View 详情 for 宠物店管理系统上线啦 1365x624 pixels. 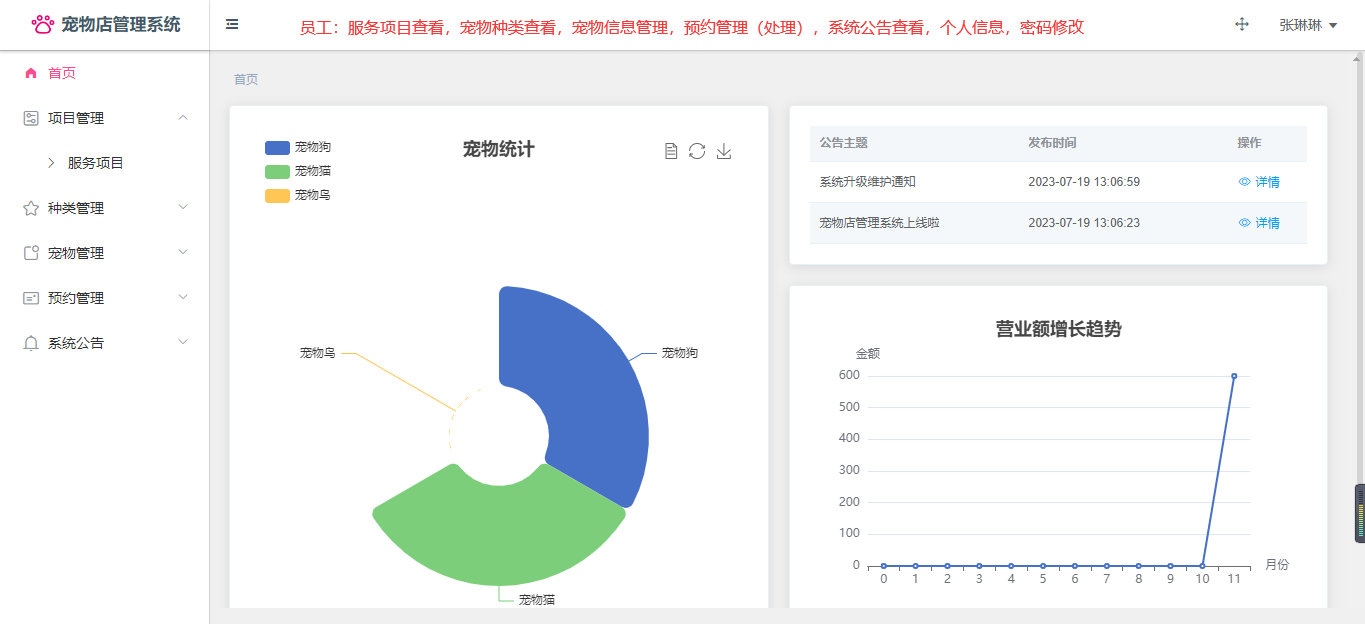click(x=1259, y=223)
